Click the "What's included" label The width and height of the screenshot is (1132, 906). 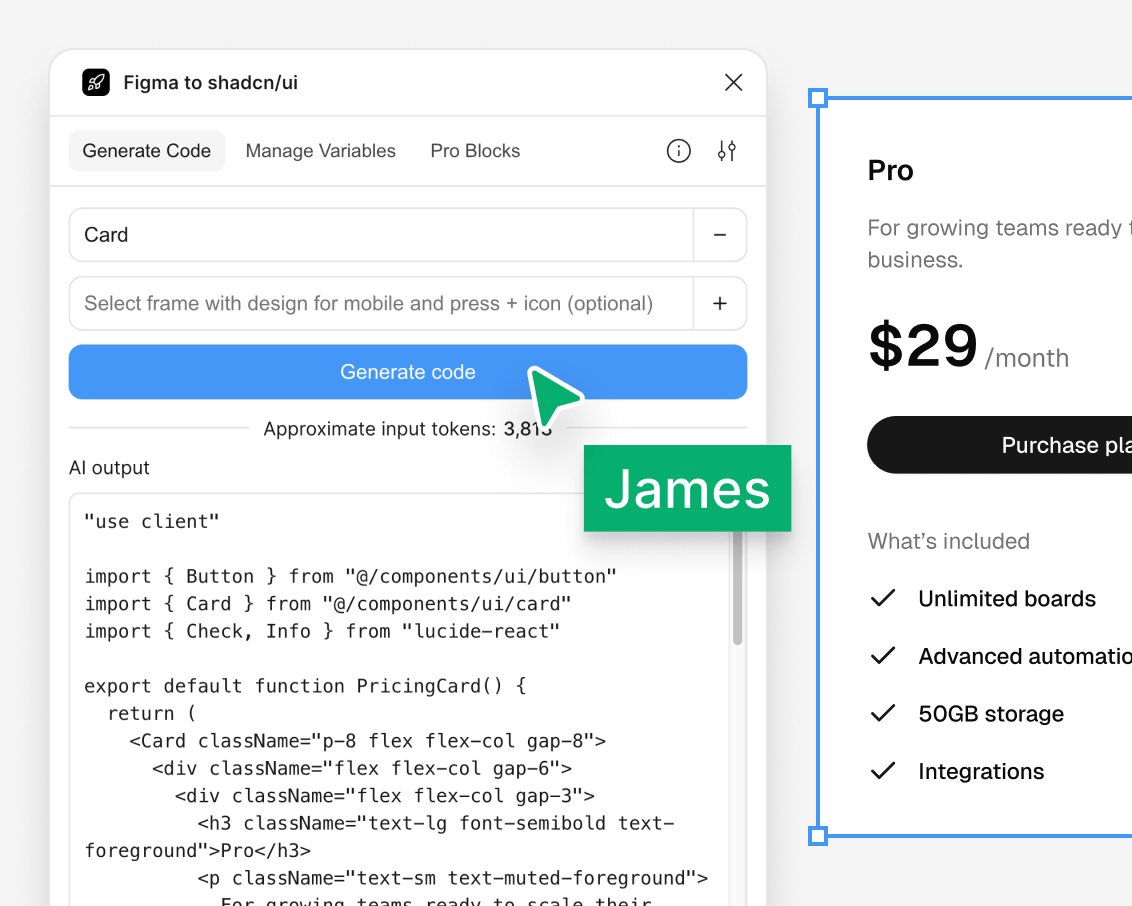pyautogui.click(x=949, y=541)
